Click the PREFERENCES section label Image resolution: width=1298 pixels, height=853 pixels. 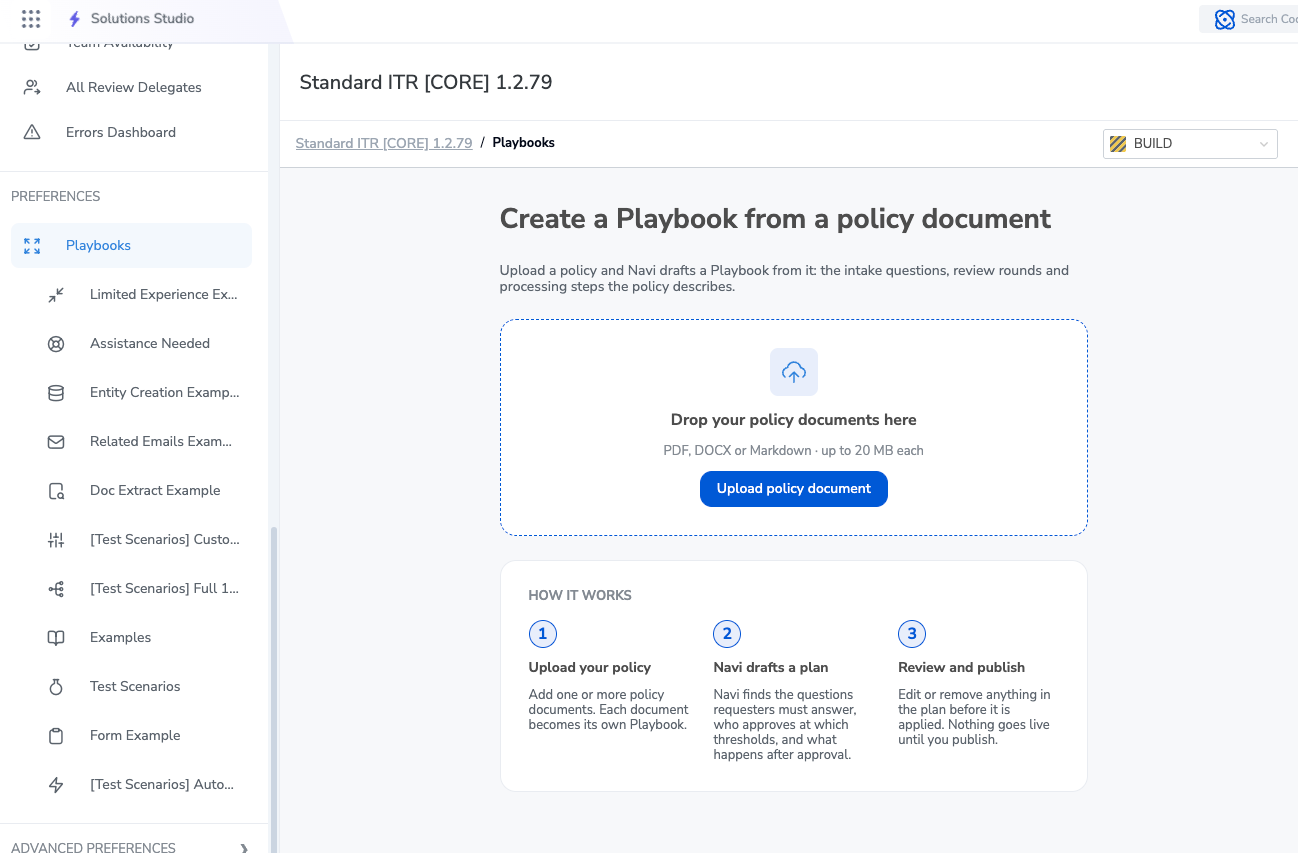click(56, 196)
